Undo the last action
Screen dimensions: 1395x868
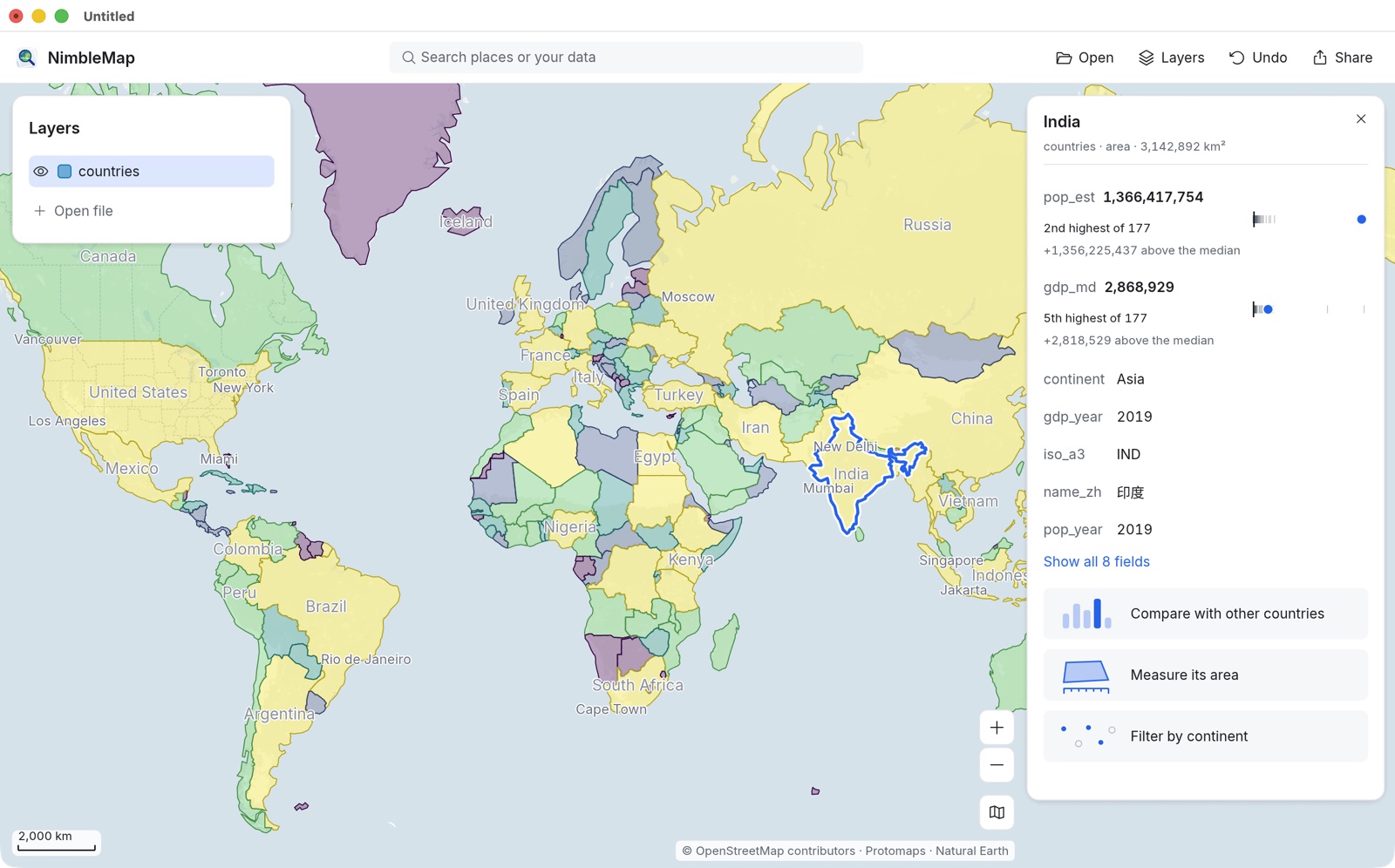pos(1258,58)
